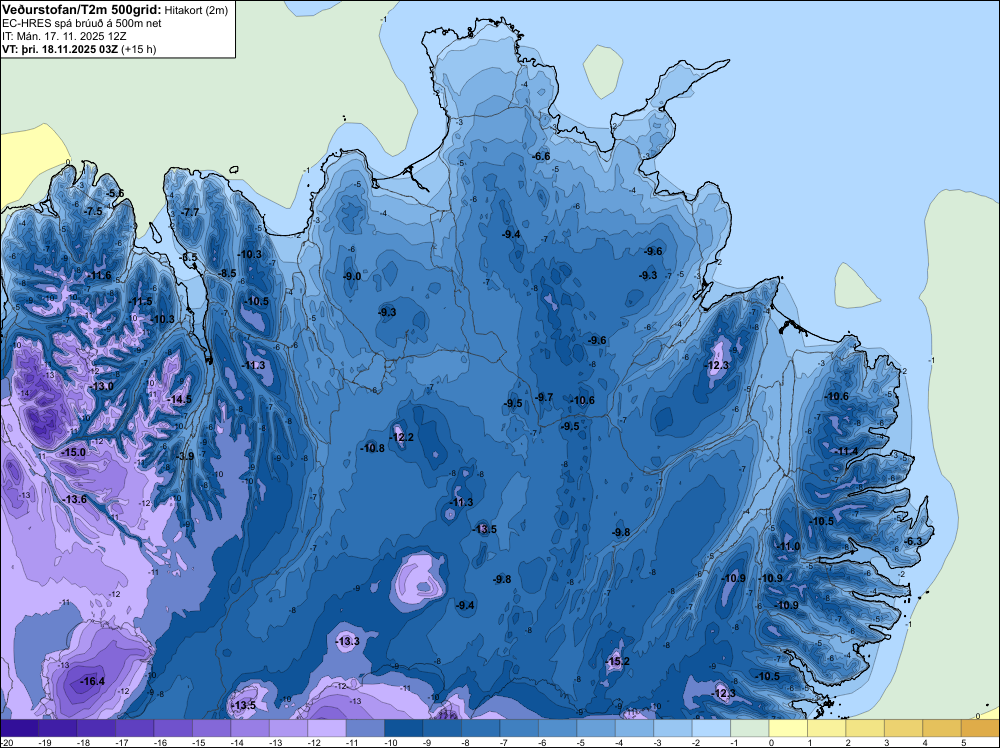Click legend swatch between -12 and -11
This screenshot has height=748, width=1000.
pyautogui.click(x=327, y=728)
